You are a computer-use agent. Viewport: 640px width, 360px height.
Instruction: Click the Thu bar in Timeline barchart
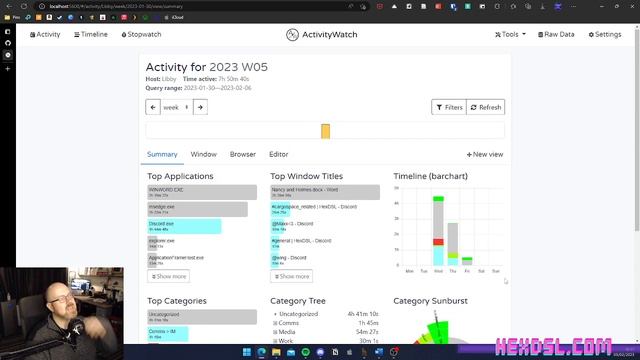[x=453, y=244]
